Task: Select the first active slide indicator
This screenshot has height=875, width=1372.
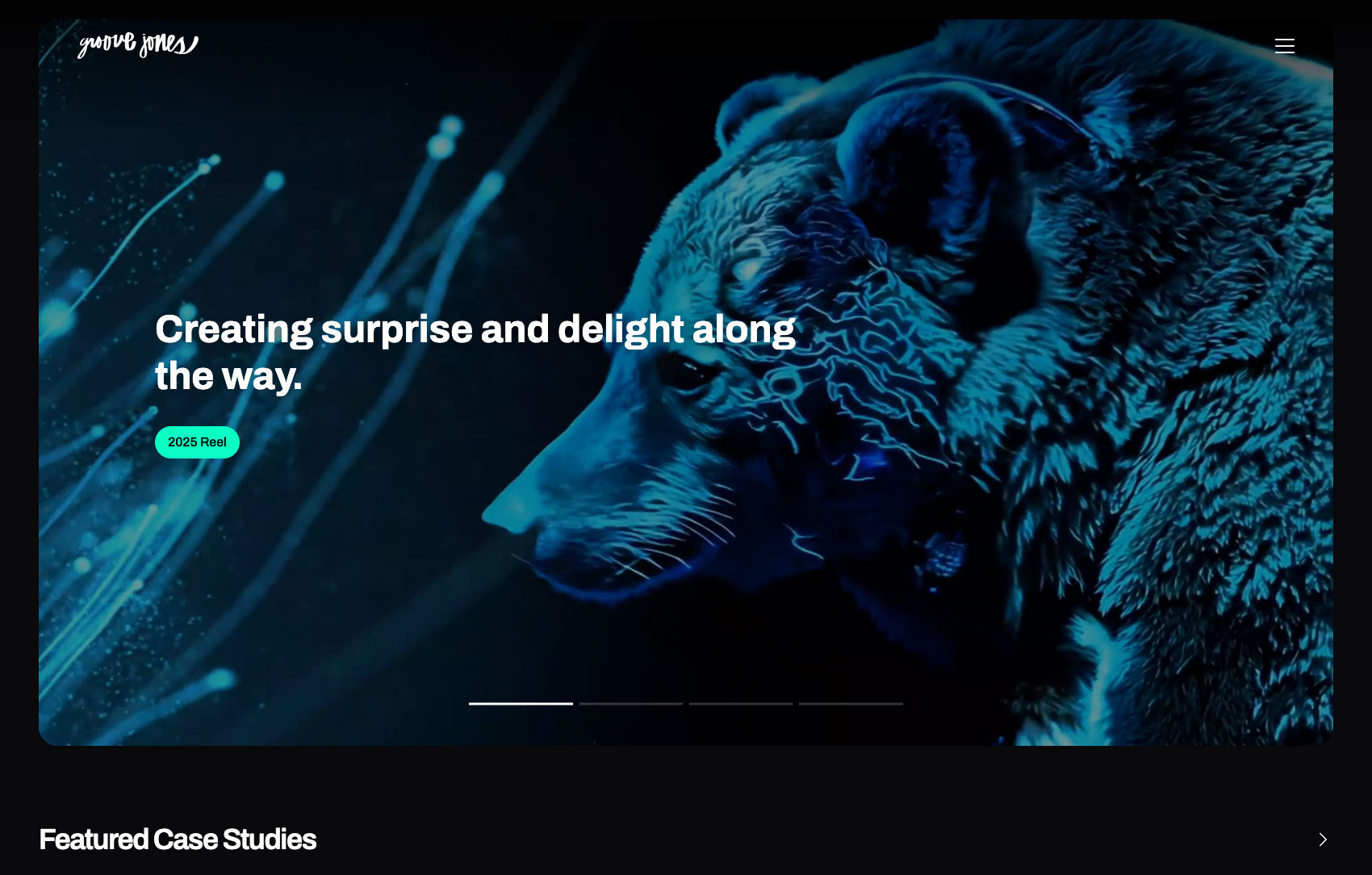Action: pos(521,704)
